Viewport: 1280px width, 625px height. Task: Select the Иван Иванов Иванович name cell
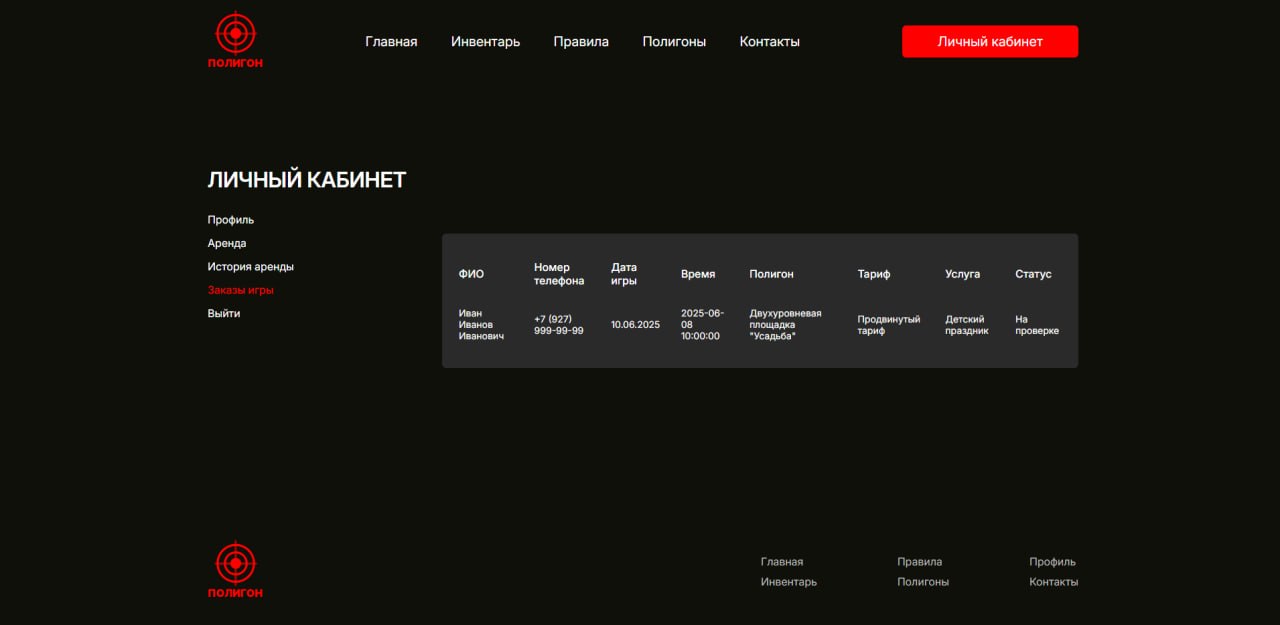481,325
